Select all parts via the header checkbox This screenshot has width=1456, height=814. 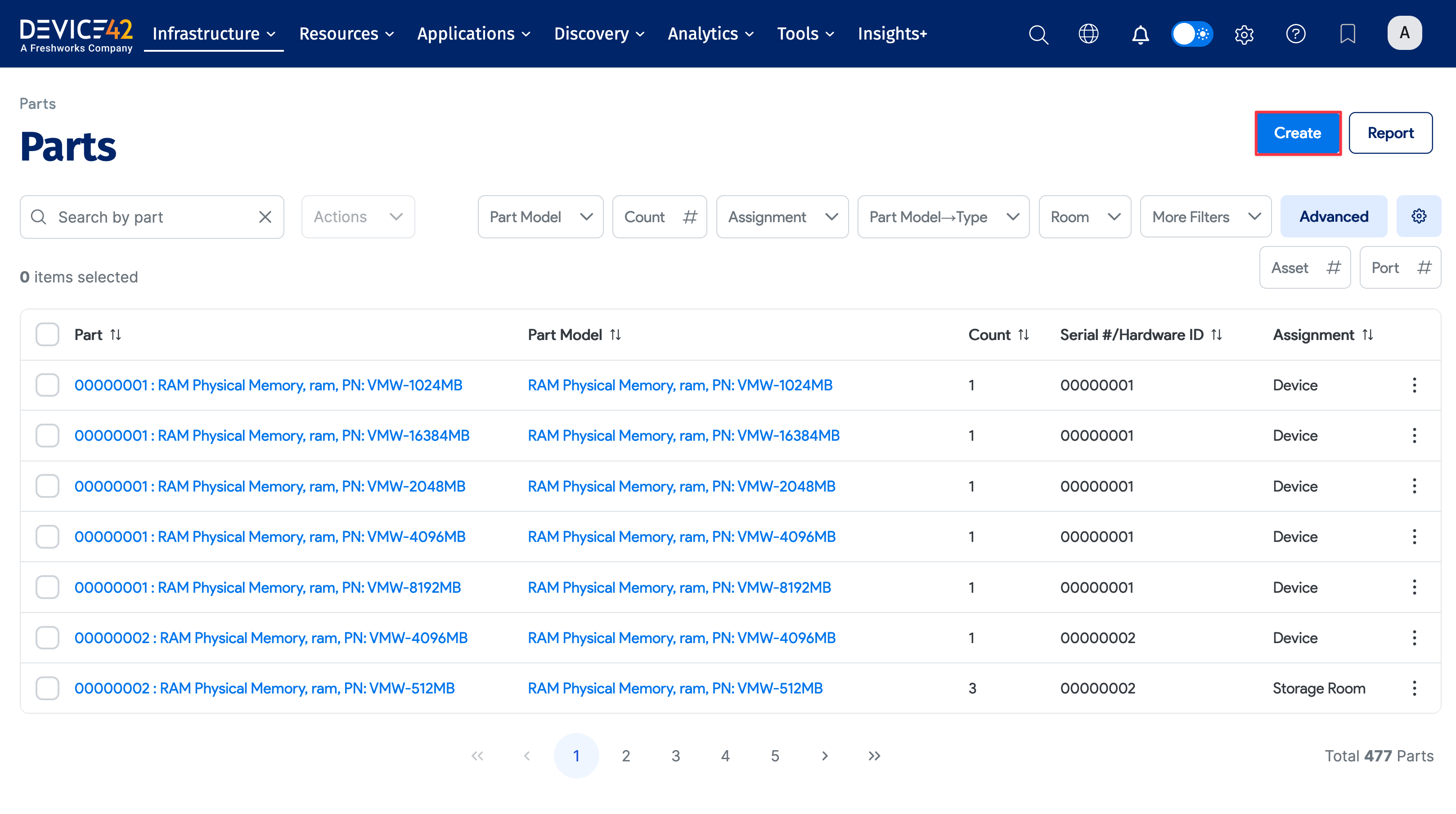(47, 334)
